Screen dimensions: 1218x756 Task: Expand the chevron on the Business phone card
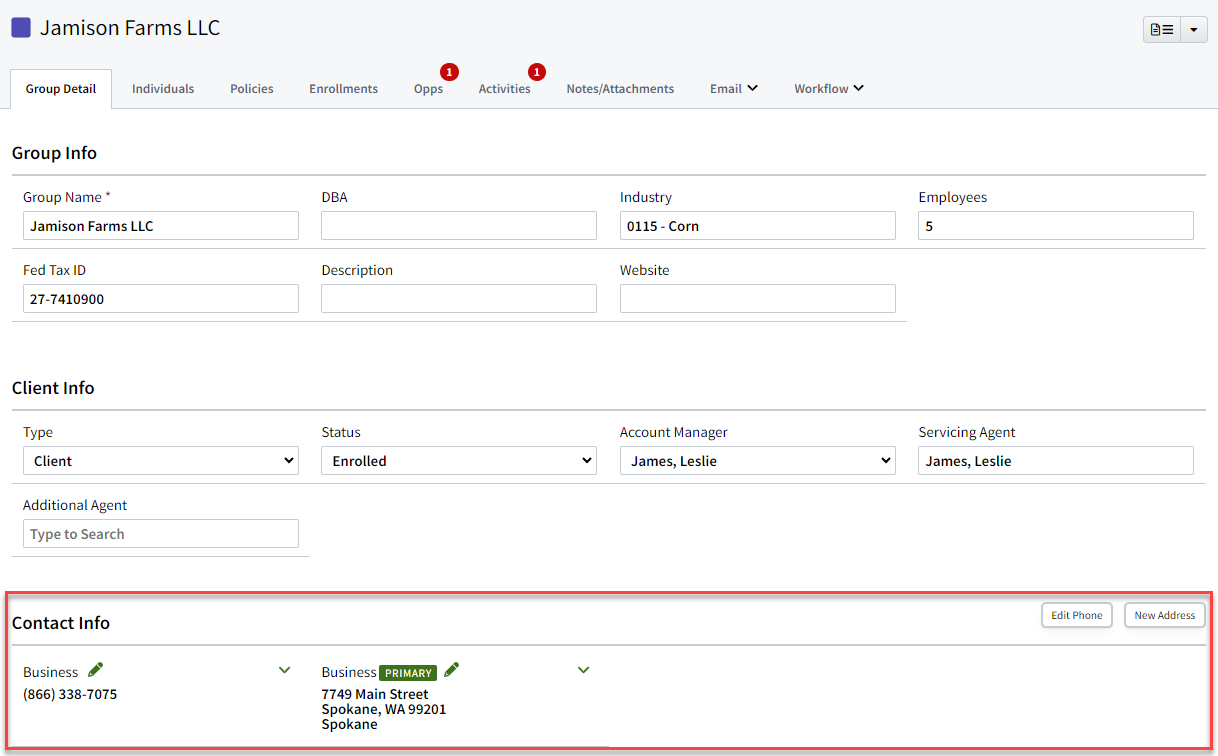click(284, 670)
